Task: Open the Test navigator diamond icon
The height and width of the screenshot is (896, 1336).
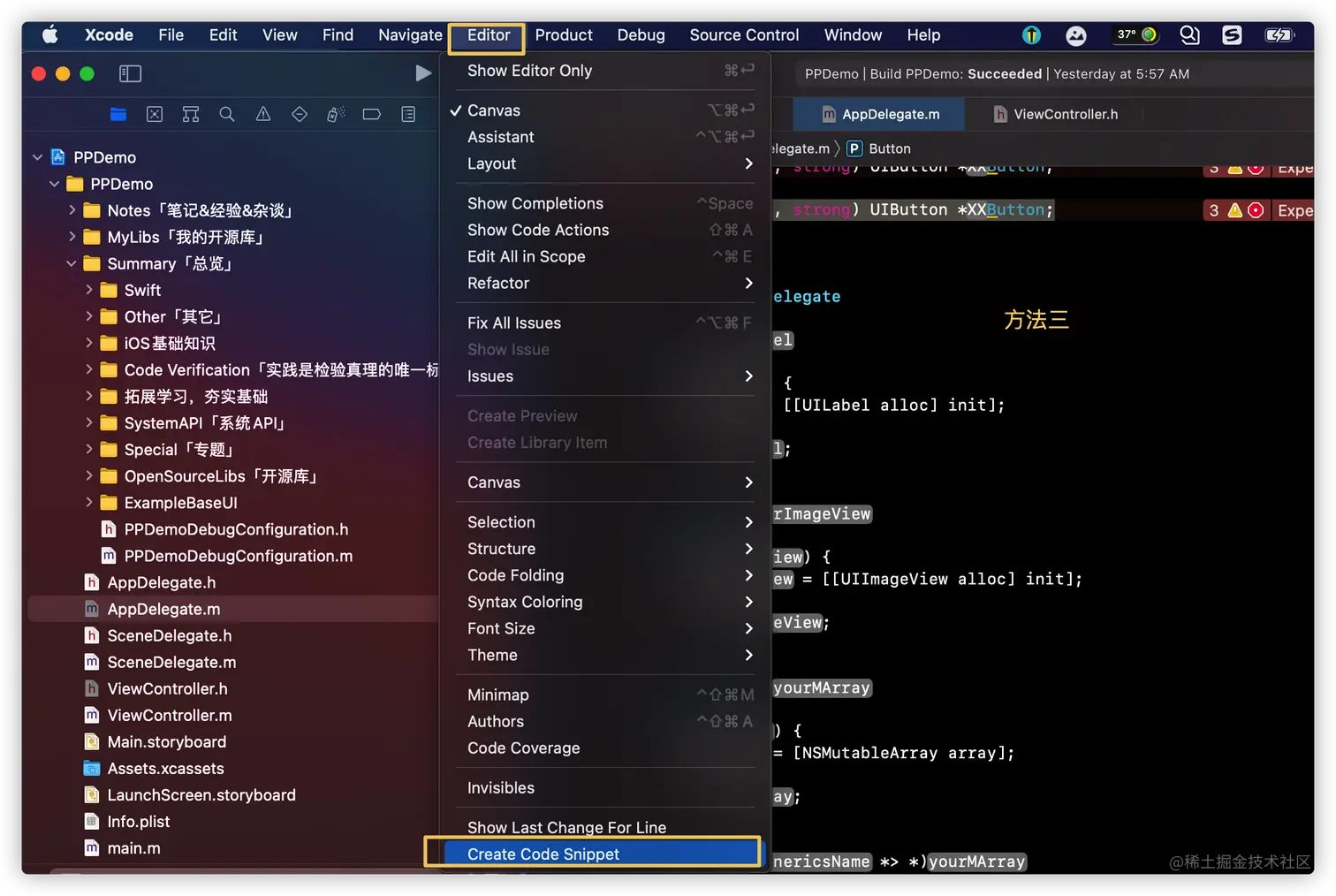Action: click(x=300, y=114)
